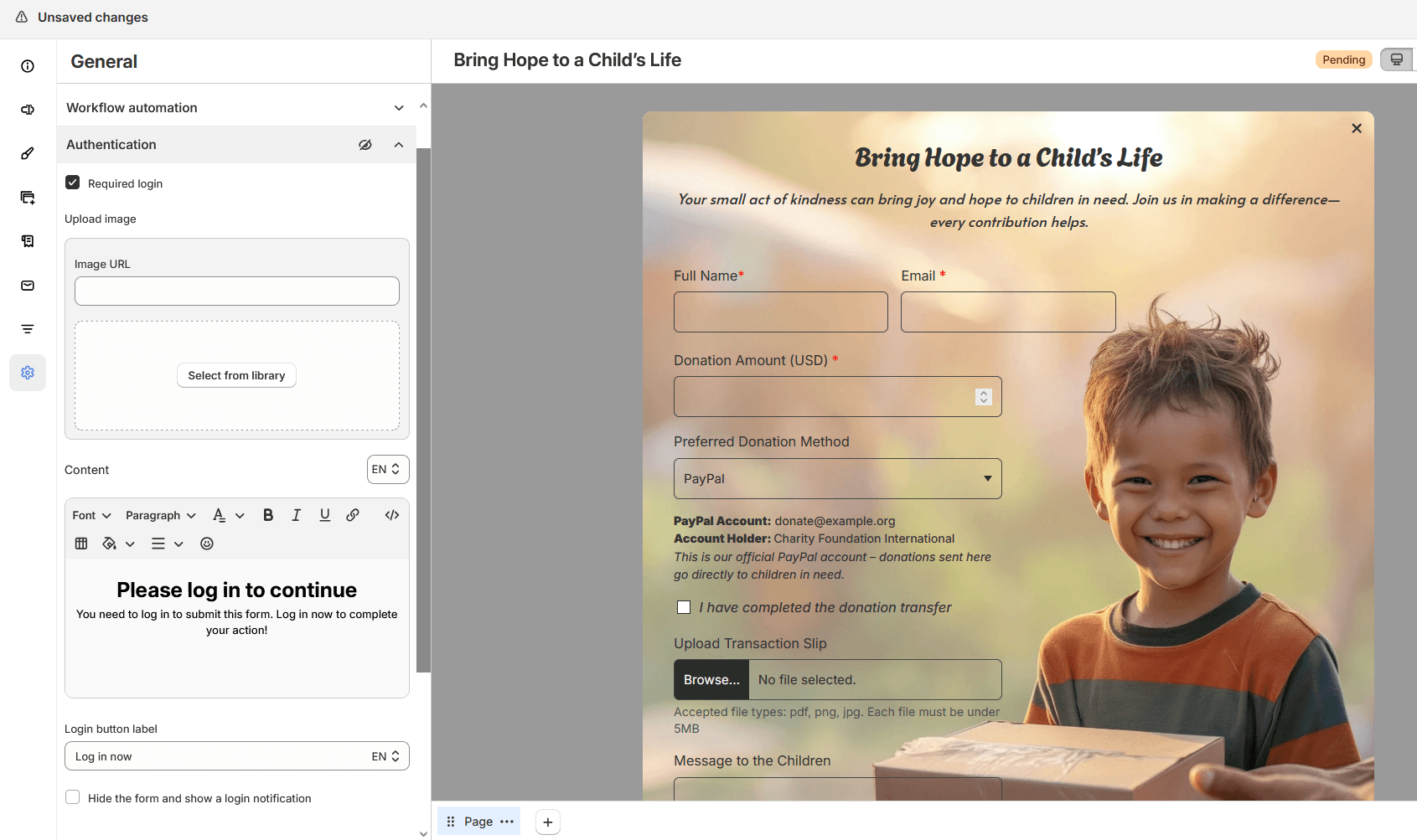Click the 'Upload image' label
Viewport: 1417px width, 840px height.
coord(101,219)
